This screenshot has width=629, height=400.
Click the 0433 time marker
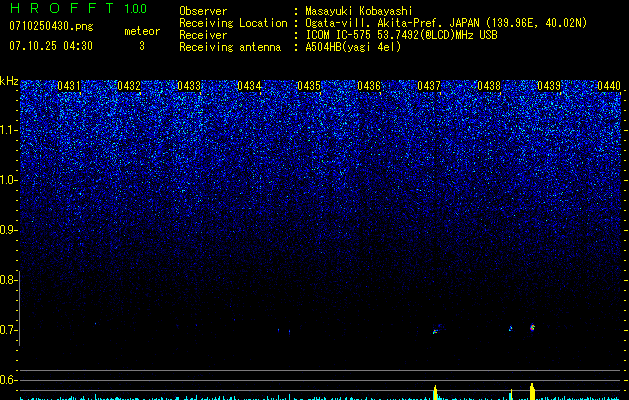click(x=189, y=86)
